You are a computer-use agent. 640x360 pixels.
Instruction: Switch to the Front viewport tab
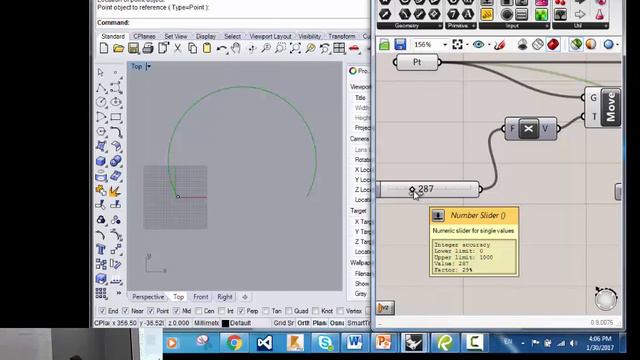200,297
